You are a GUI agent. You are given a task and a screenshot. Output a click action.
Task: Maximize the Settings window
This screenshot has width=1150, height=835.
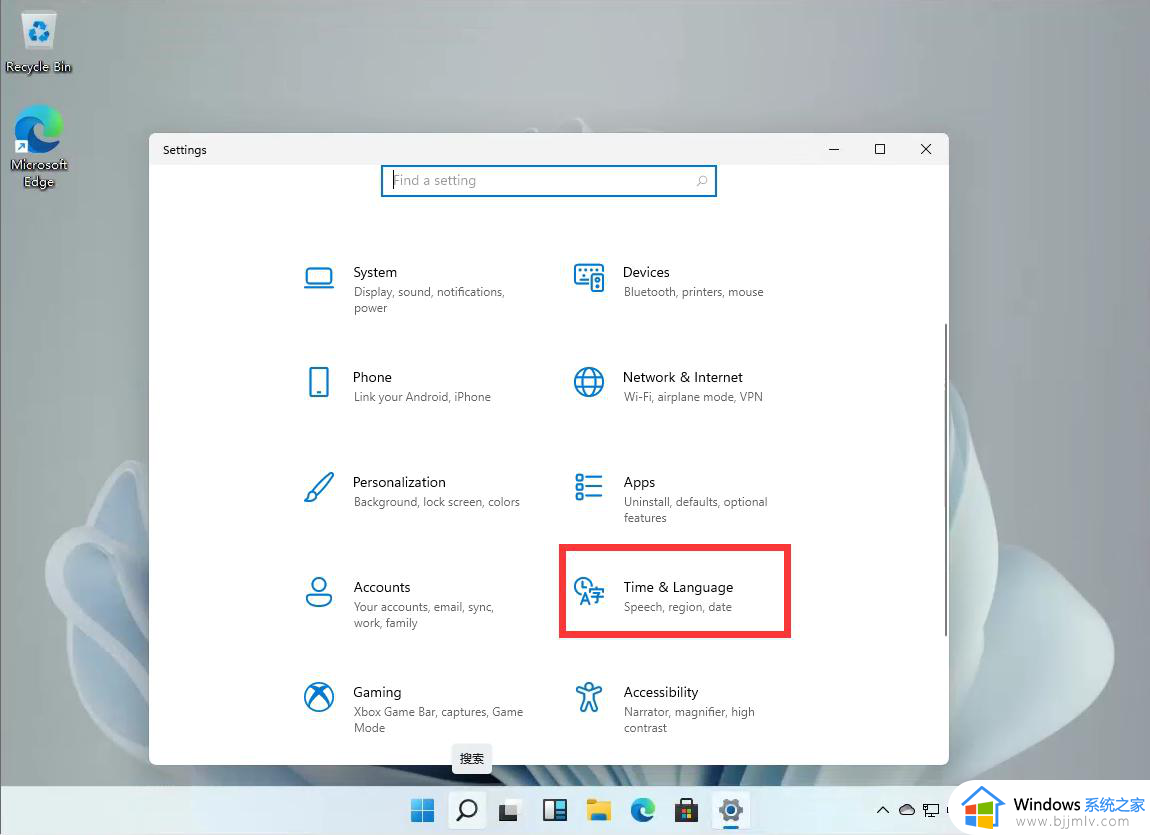pyautogui.click(x=880, y=149)
